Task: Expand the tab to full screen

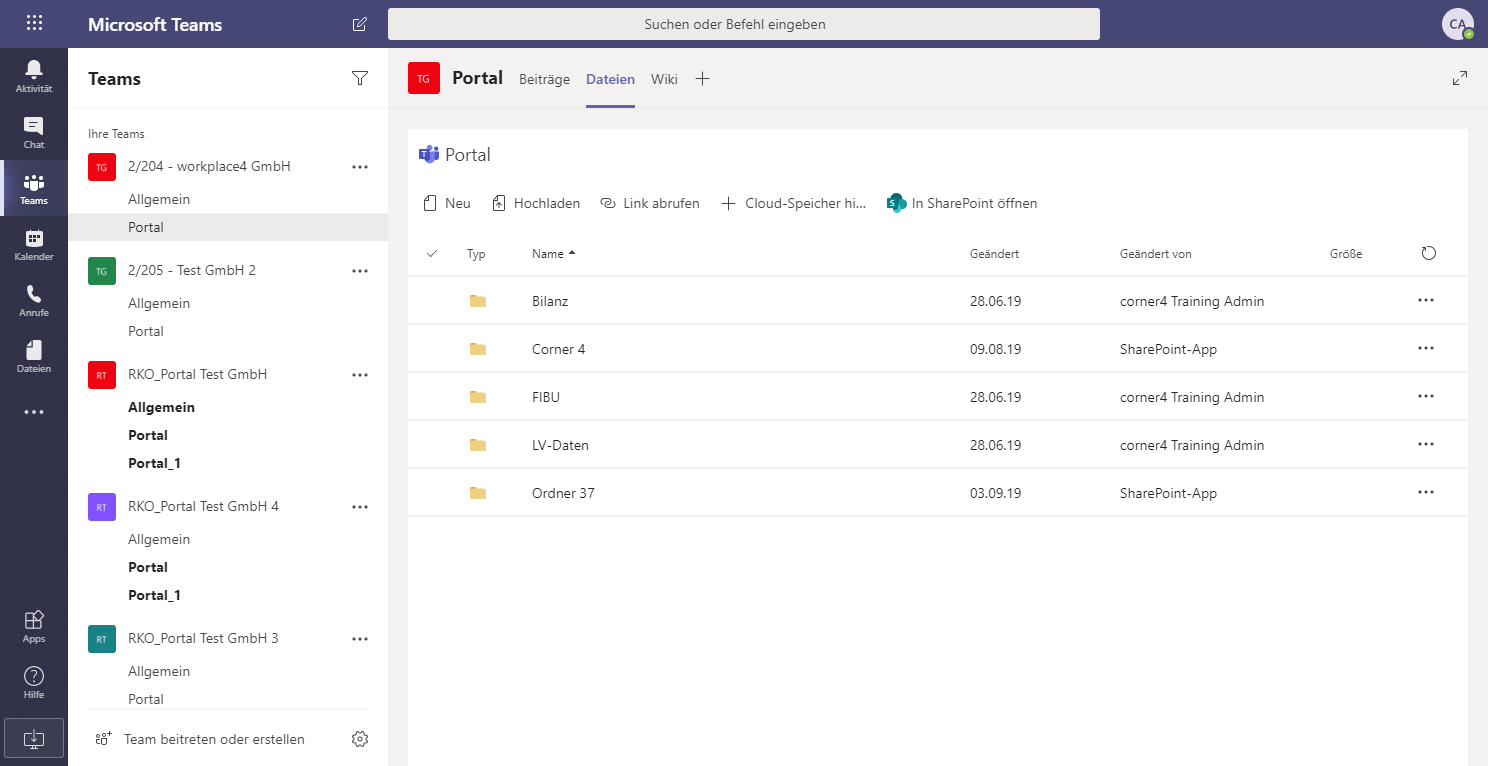Action: (x=1460, y=78)
